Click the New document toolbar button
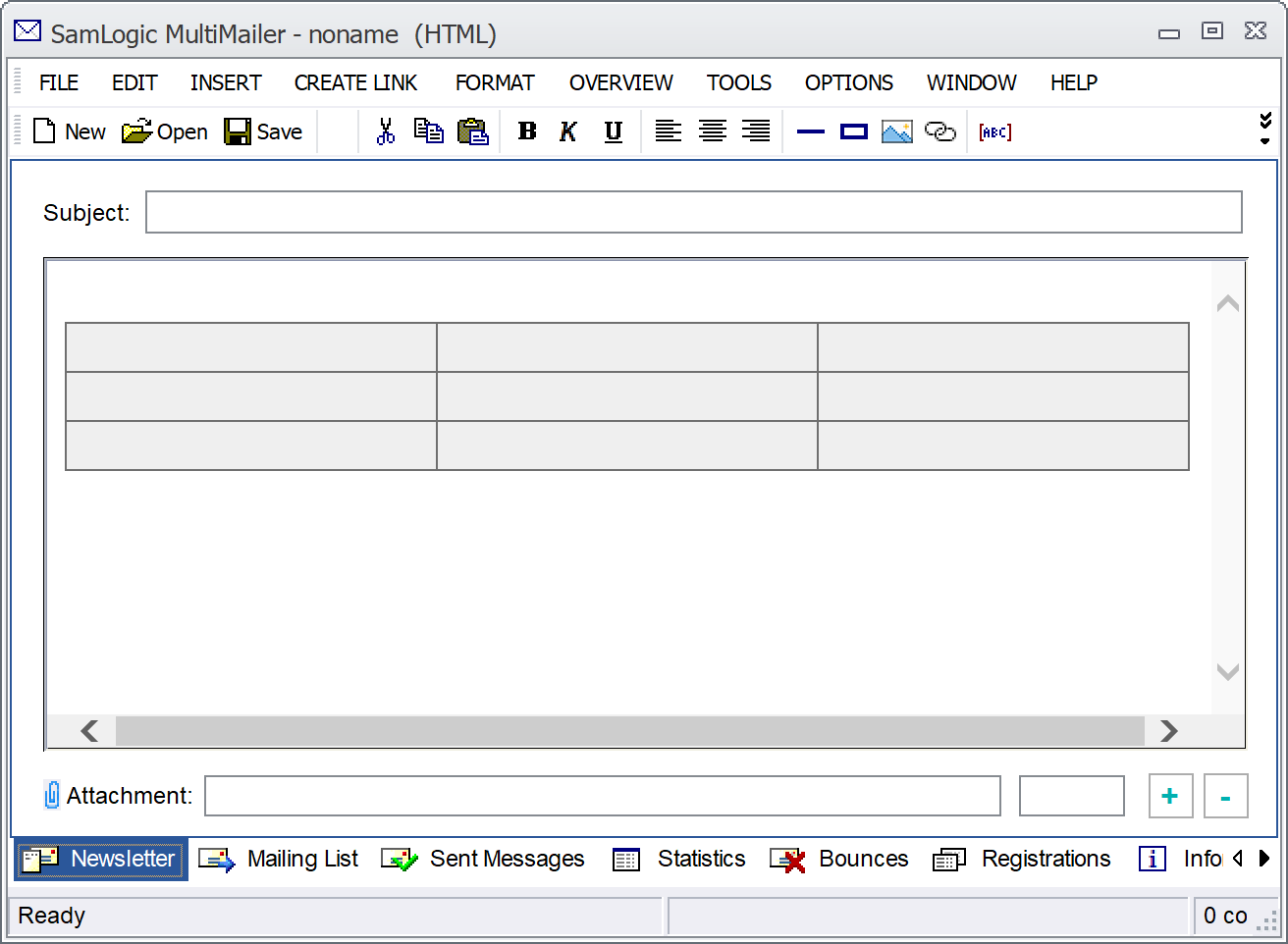The height and width of the screenshot is (944, 1288). pos(69,131)
